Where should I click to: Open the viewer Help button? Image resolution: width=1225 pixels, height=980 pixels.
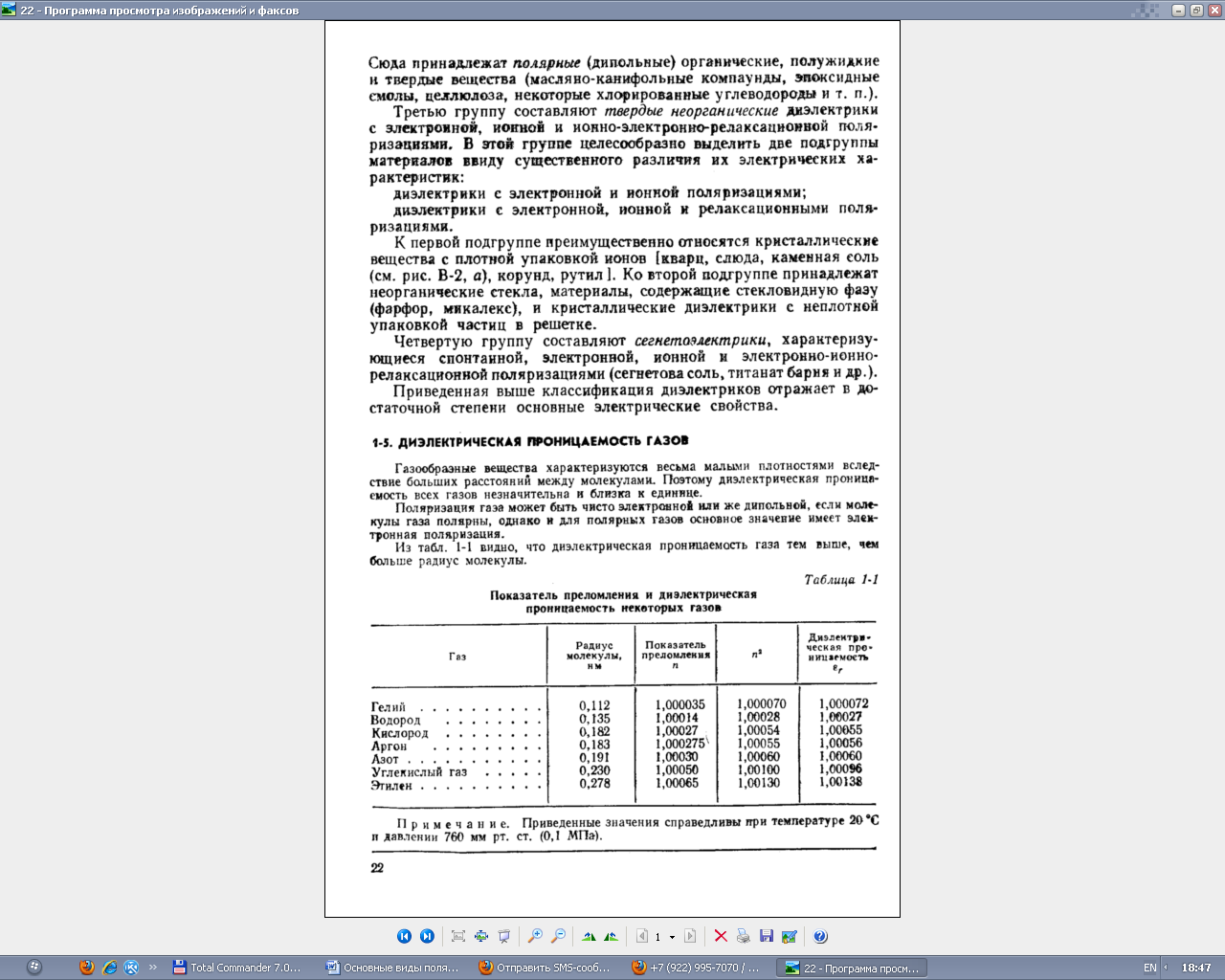(x=820, y=936)
